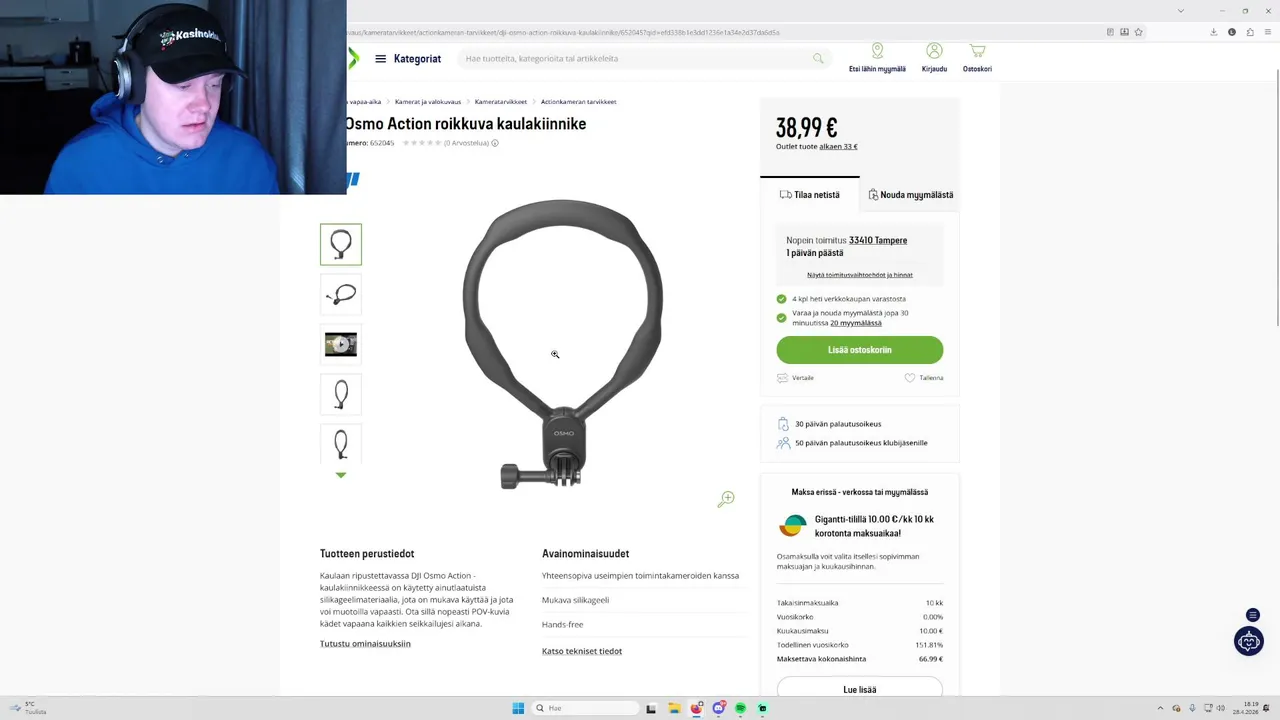
Task: Select fourth product thumbnail image
Action: tap(341, 395)
